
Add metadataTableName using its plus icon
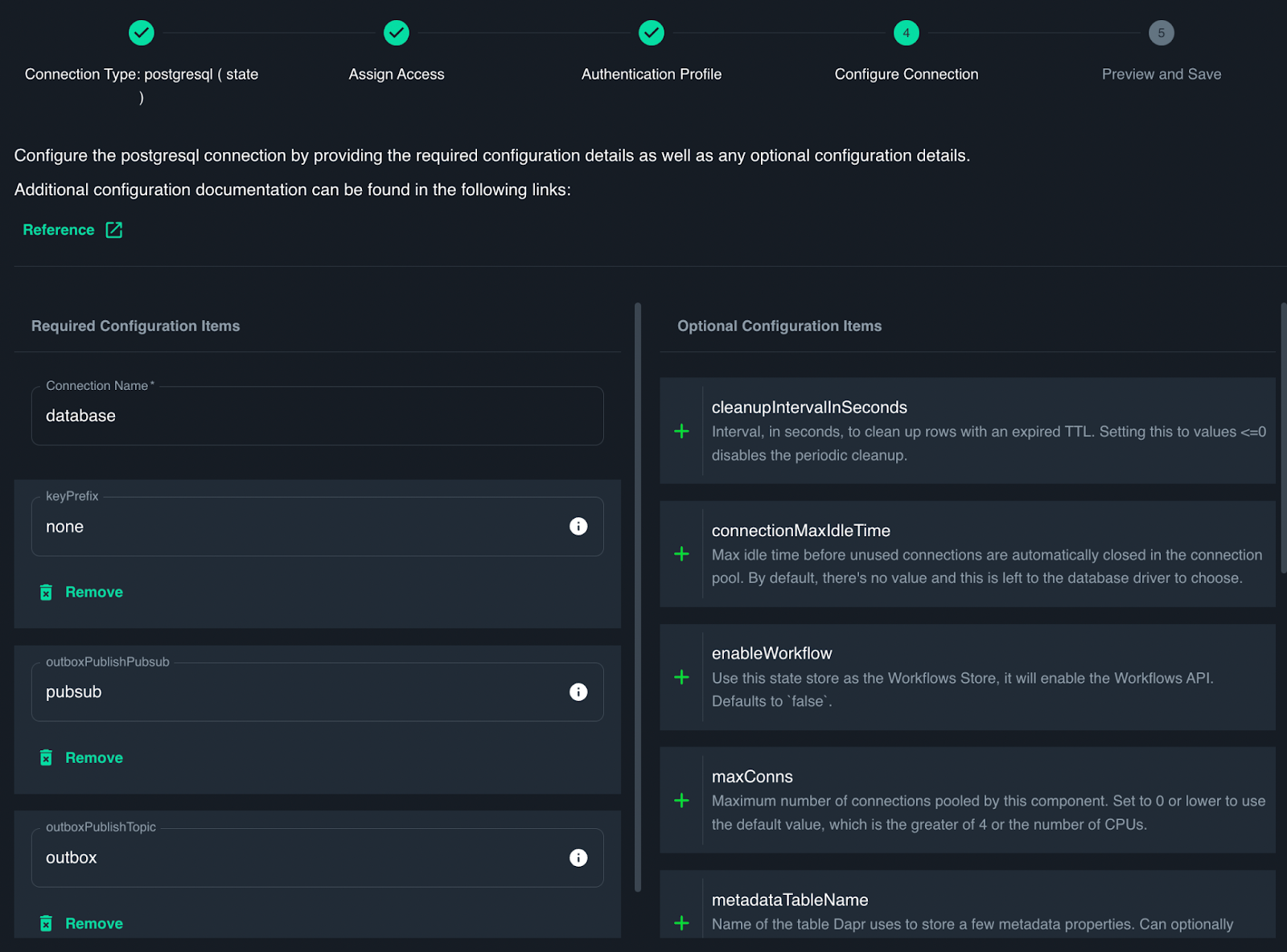point(681,923)
